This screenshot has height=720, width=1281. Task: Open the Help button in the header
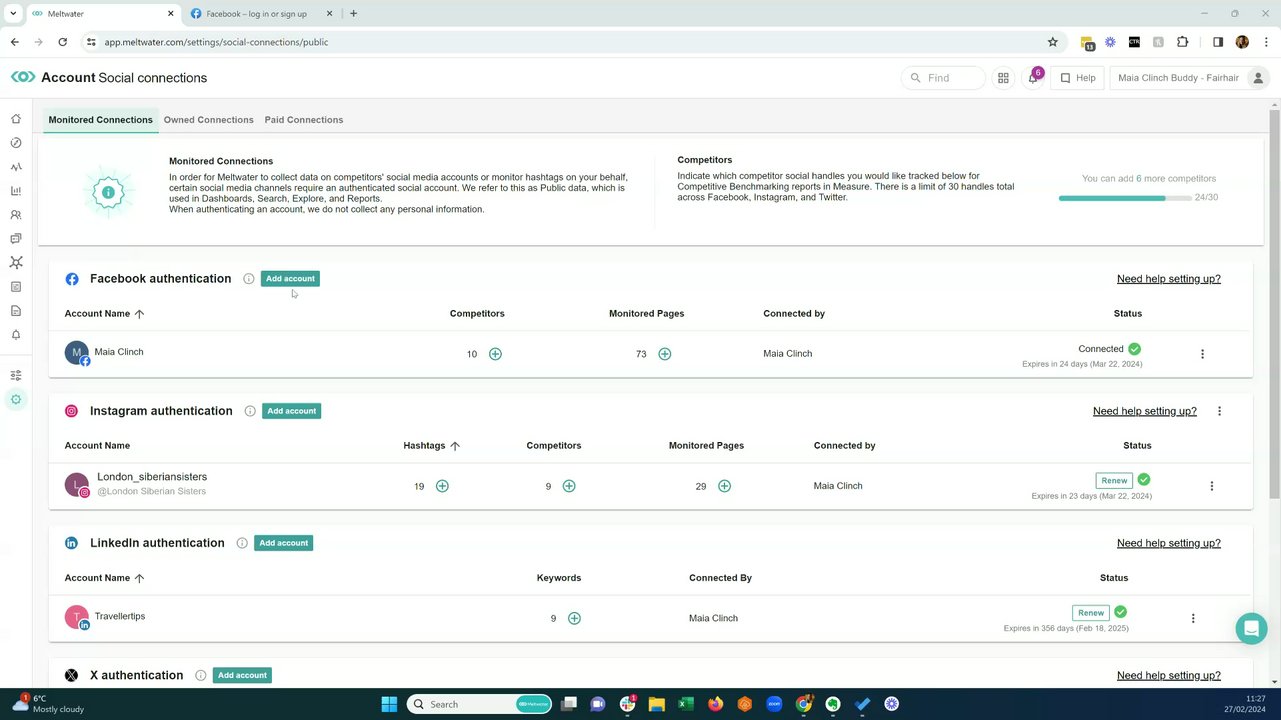pyautogui.click(x=1077, y=78)
